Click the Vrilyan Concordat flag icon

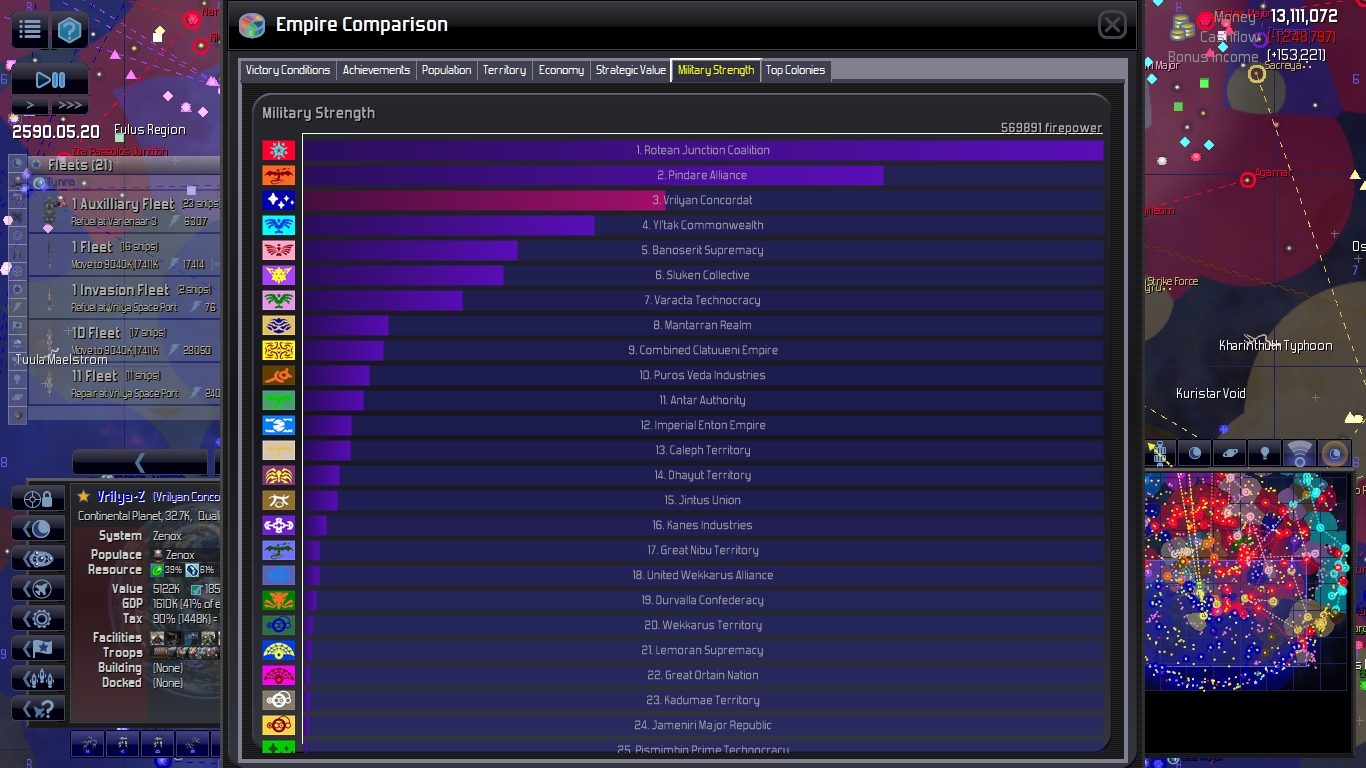point(278,200)
